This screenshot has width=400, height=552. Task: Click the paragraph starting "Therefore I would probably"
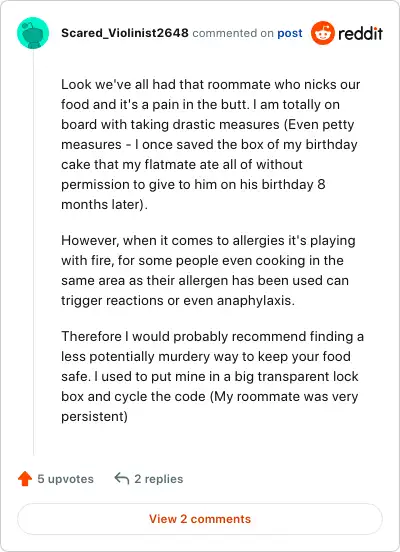(x=212, y=376)
